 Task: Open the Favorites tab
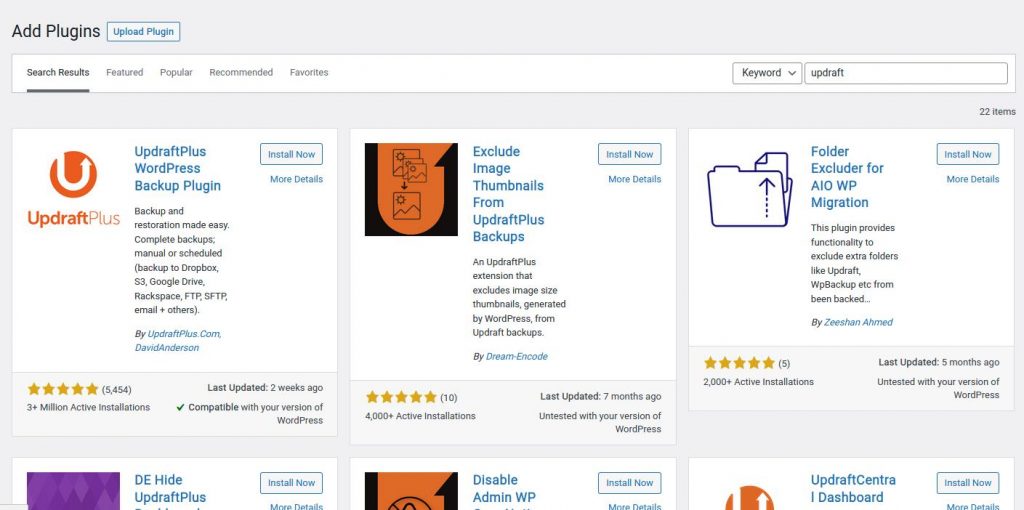click(309, 72)
